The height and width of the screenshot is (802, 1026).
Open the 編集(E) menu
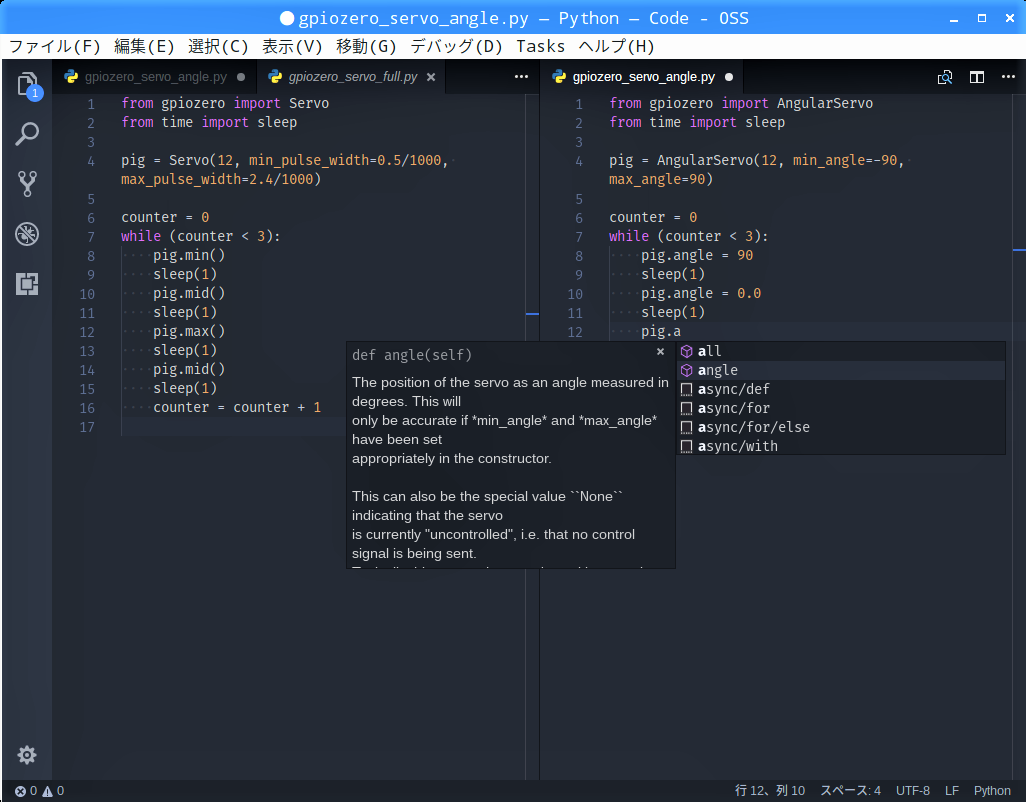pos(144,46)
